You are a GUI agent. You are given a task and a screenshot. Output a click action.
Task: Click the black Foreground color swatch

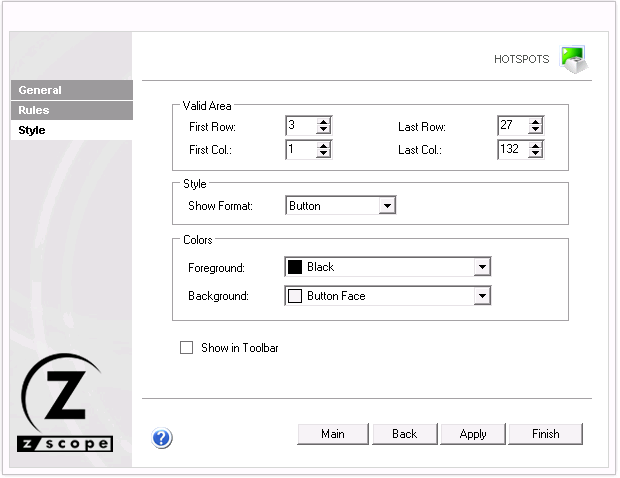coord(295,267)
